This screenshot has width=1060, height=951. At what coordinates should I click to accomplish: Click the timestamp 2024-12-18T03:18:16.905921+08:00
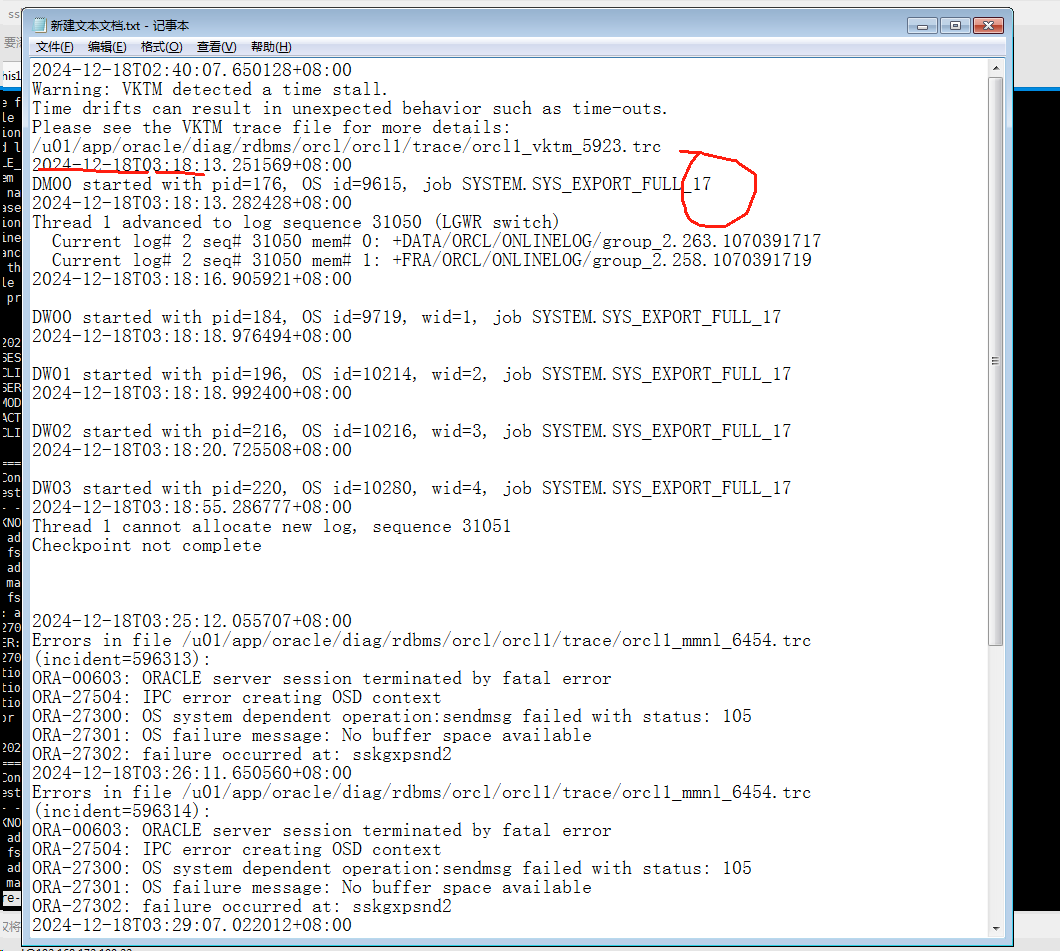pos(192,279)
